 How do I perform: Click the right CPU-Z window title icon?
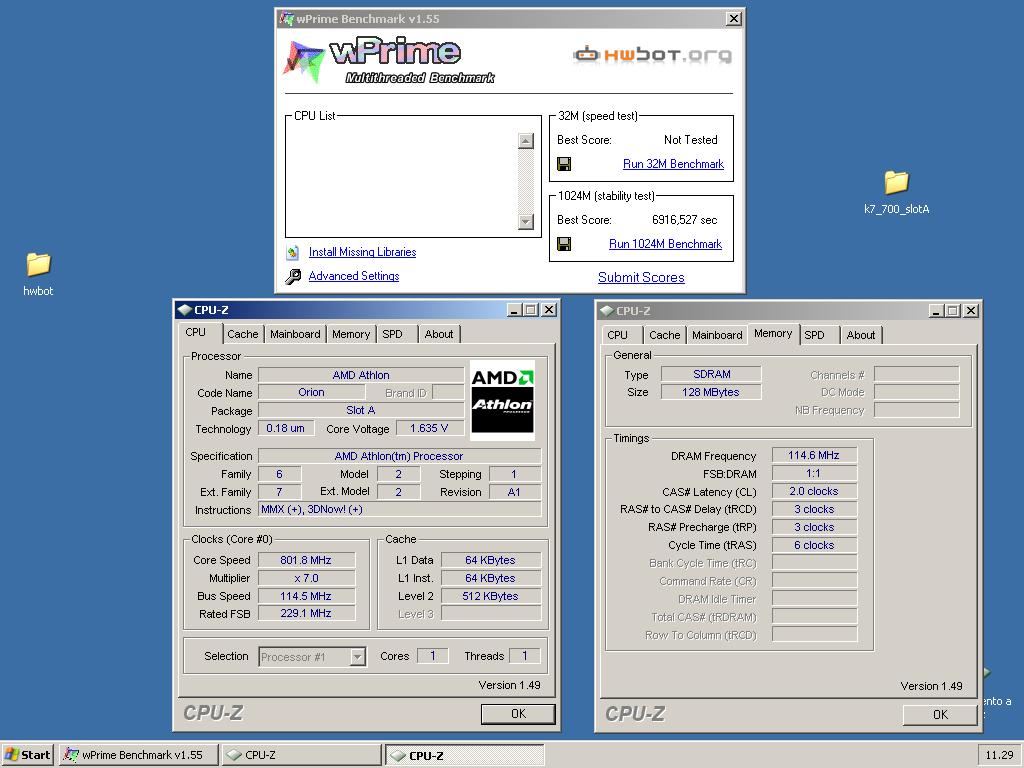click(607, 311)
